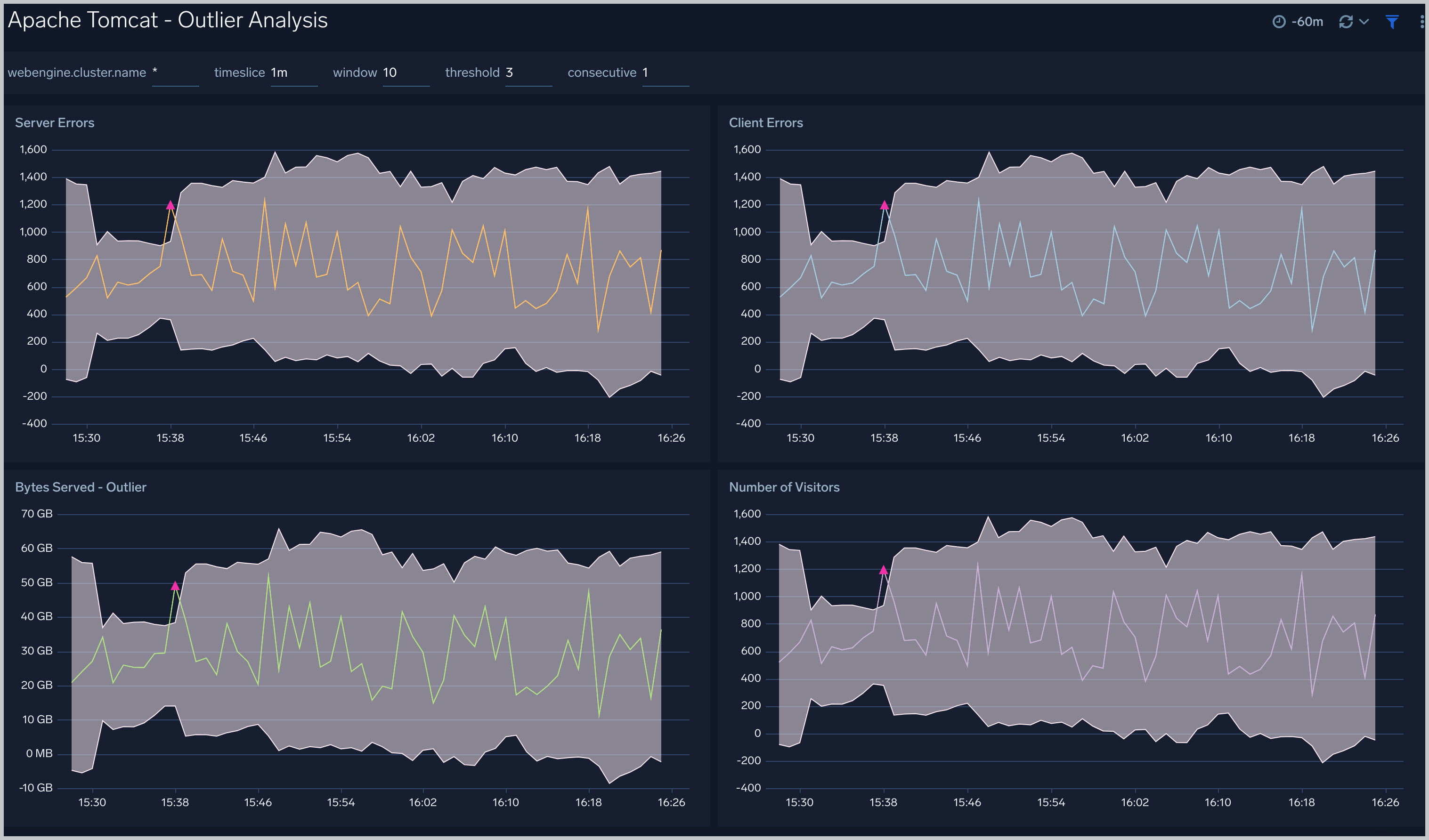The width and height of the screenshot is (1429, 840).
Task: Click the Server Errors panel title
Action: click(x=55, y=123)
